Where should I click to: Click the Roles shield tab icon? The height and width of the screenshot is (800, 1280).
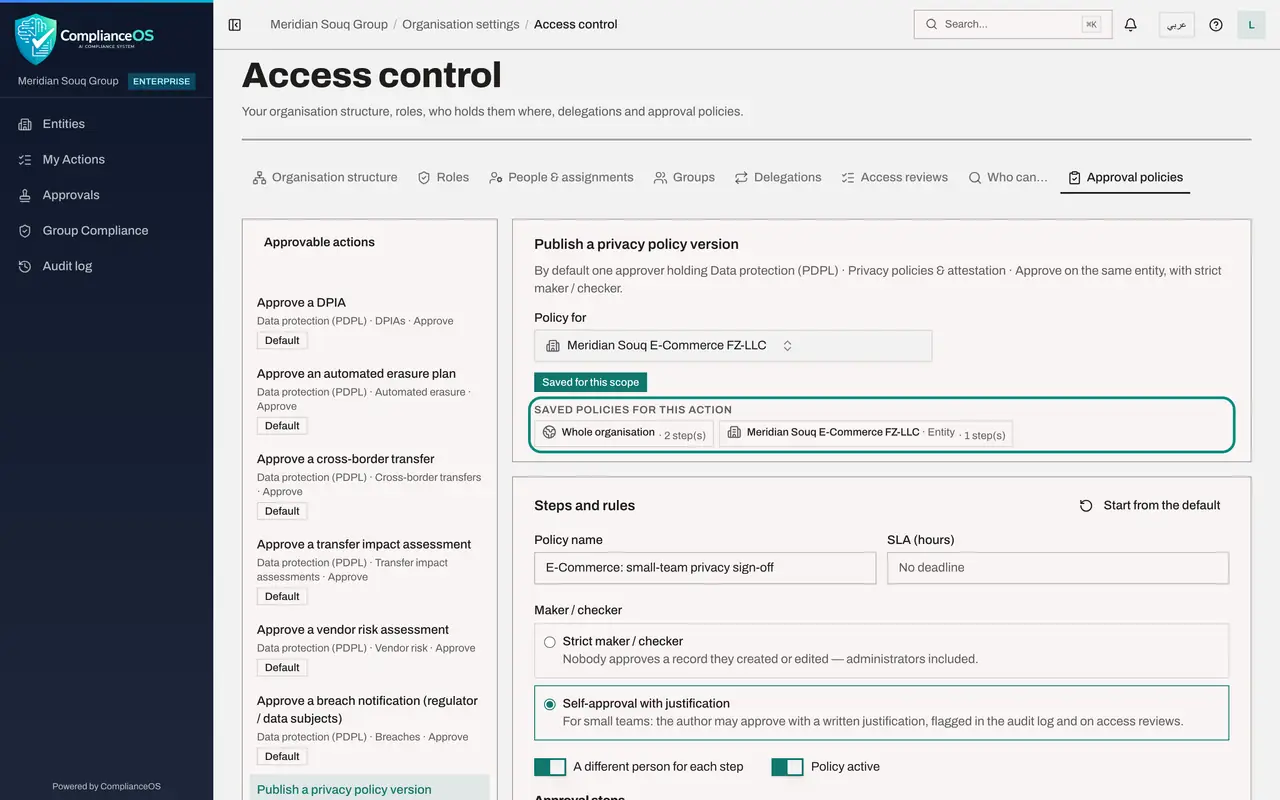[424, 178]
